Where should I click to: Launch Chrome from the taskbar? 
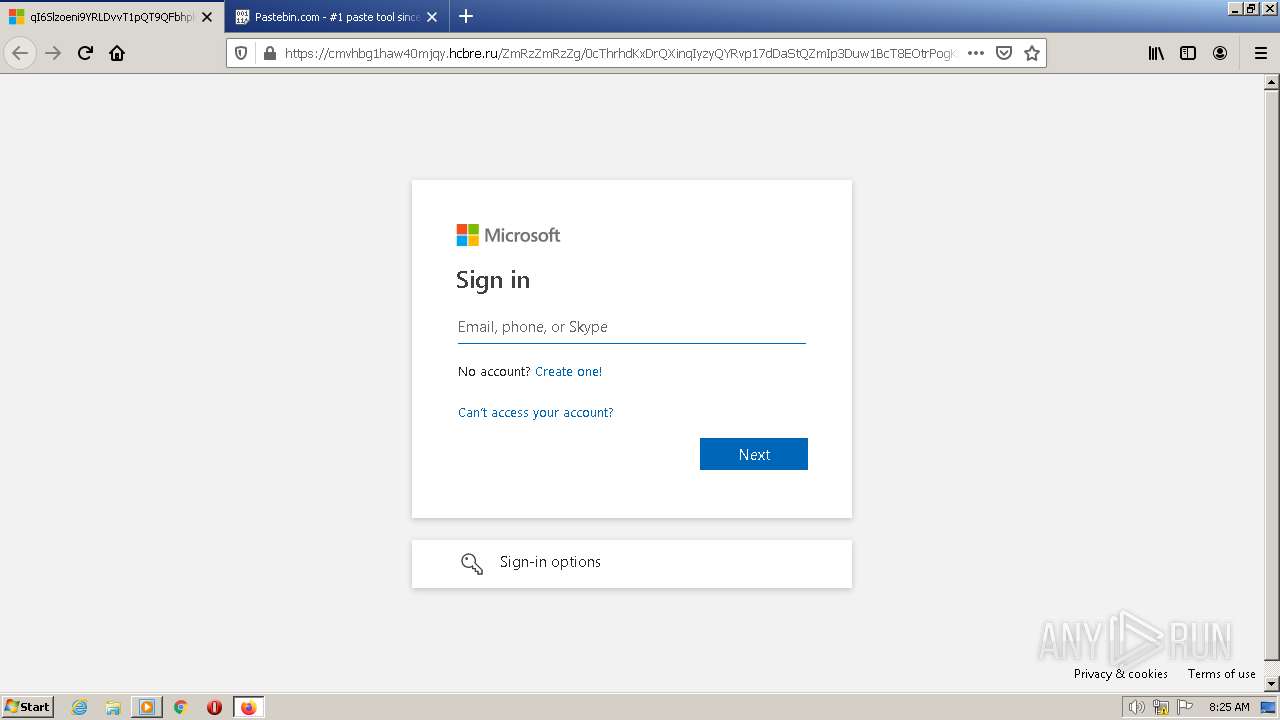pos(181,707)
